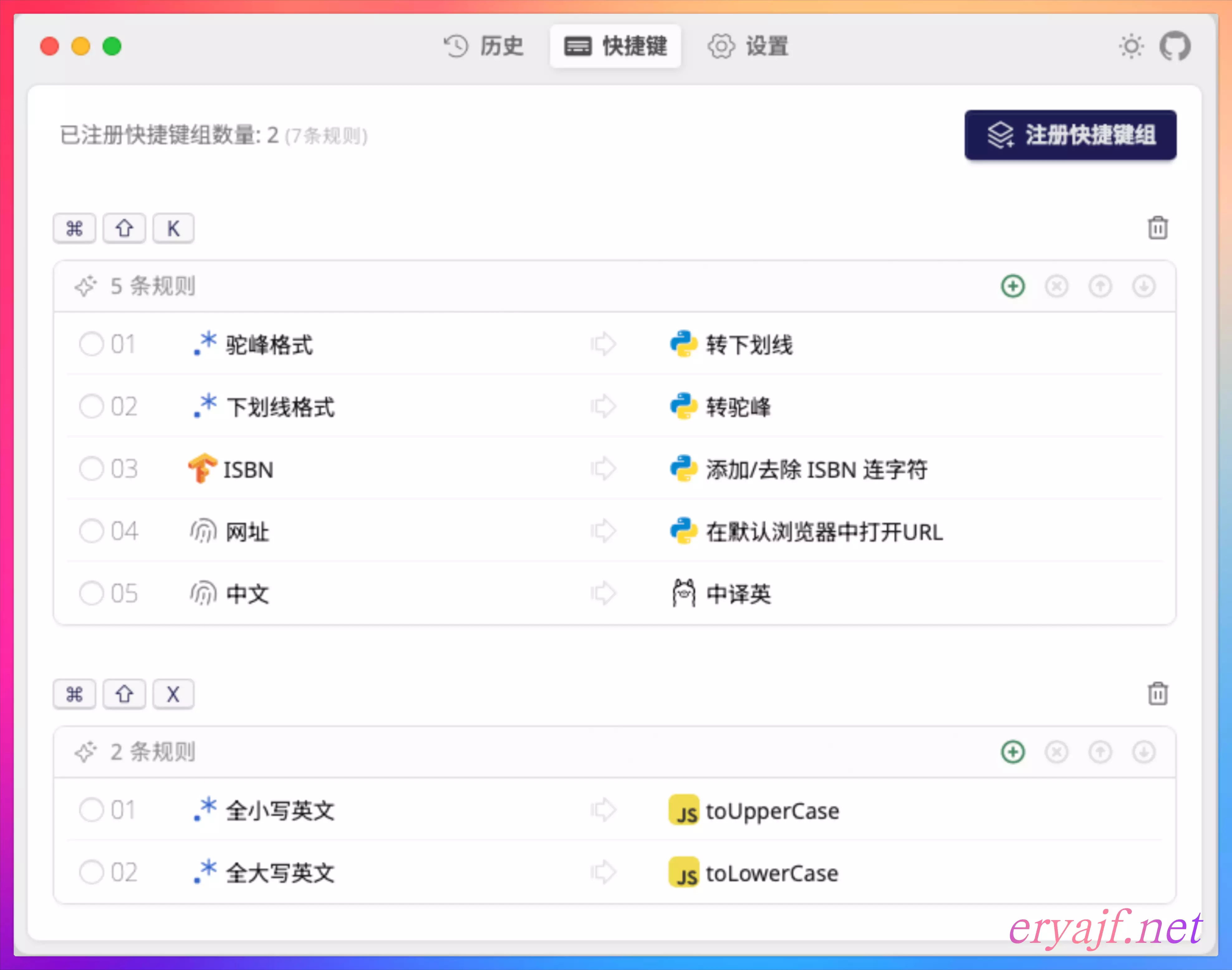Add rule to 2-rule group
The height and width of the screenshot is (970, 1232).
pos(1012,752)
